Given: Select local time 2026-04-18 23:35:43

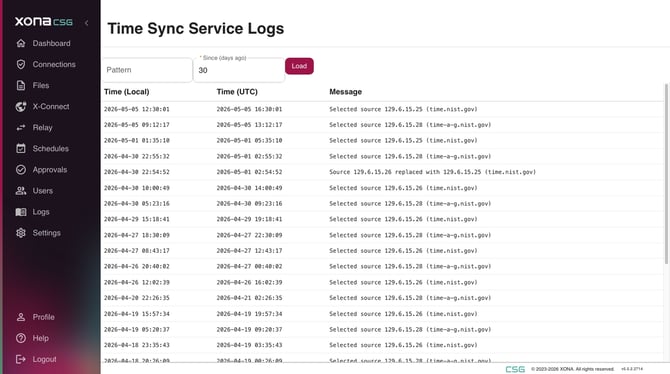Looking at the screenshot, I should tap(137, 345).
